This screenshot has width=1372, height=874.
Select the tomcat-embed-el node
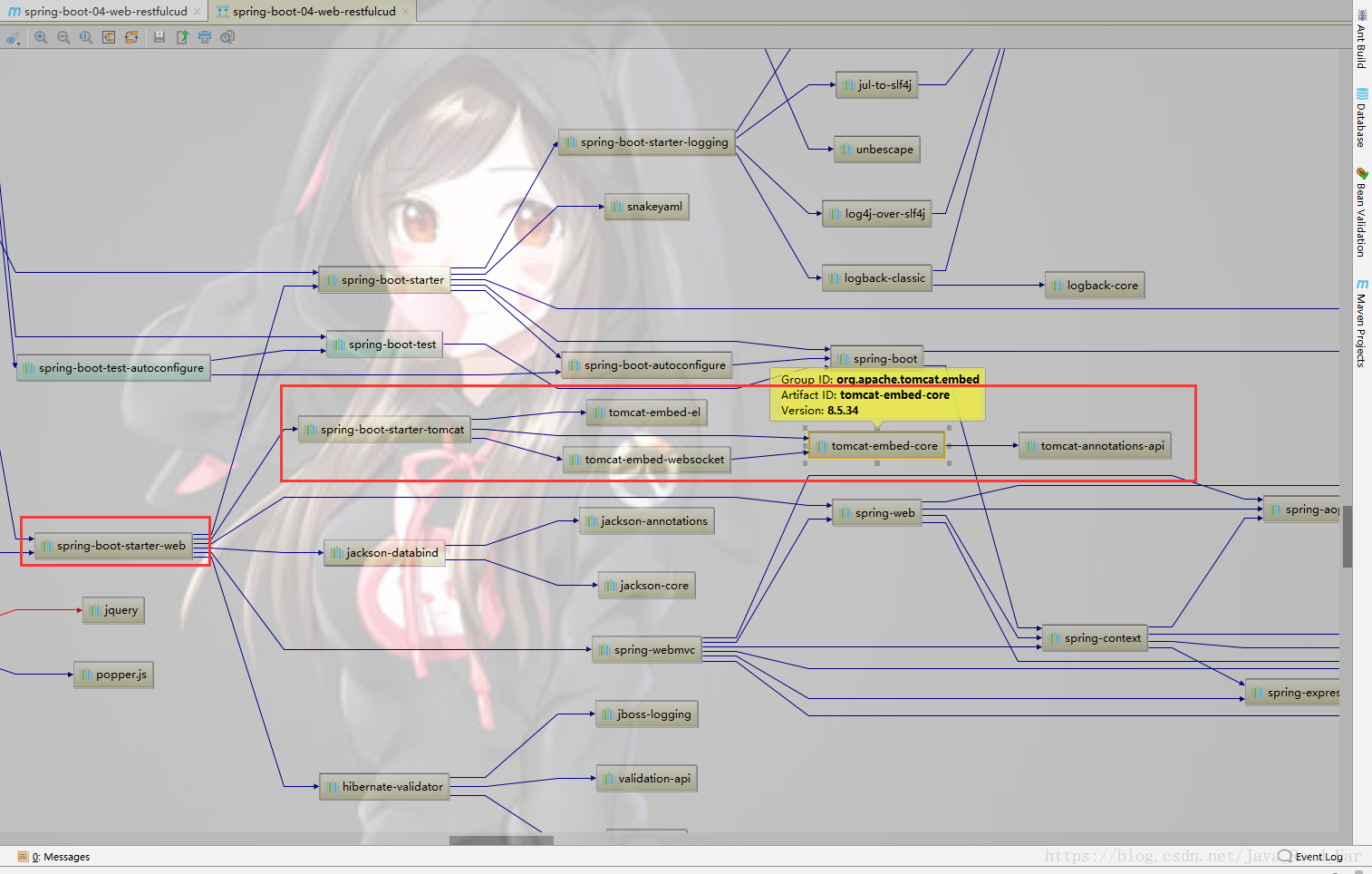coord(646,413)
